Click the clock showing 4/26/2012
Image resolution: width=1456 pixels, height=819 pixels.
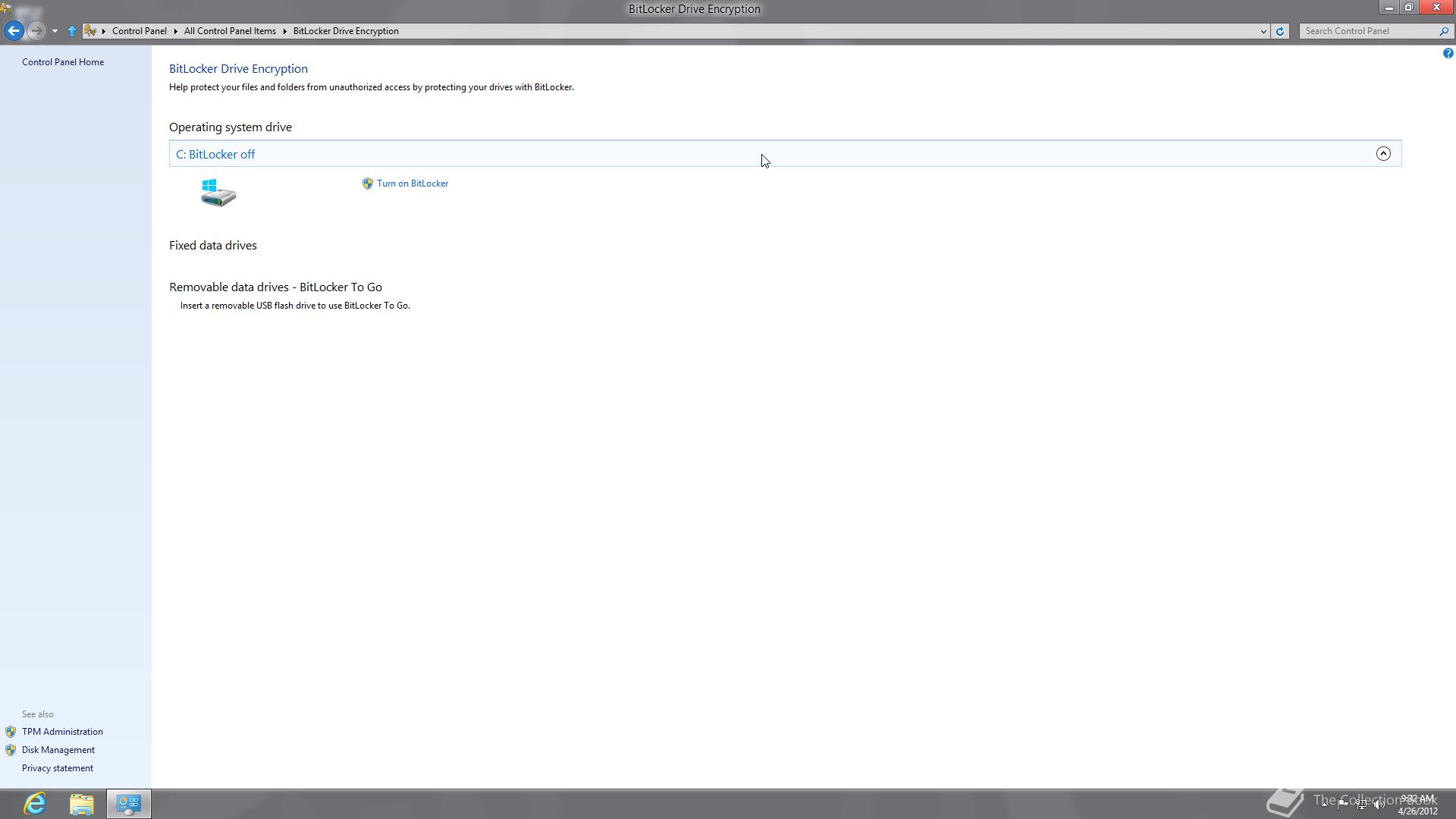1417,805
